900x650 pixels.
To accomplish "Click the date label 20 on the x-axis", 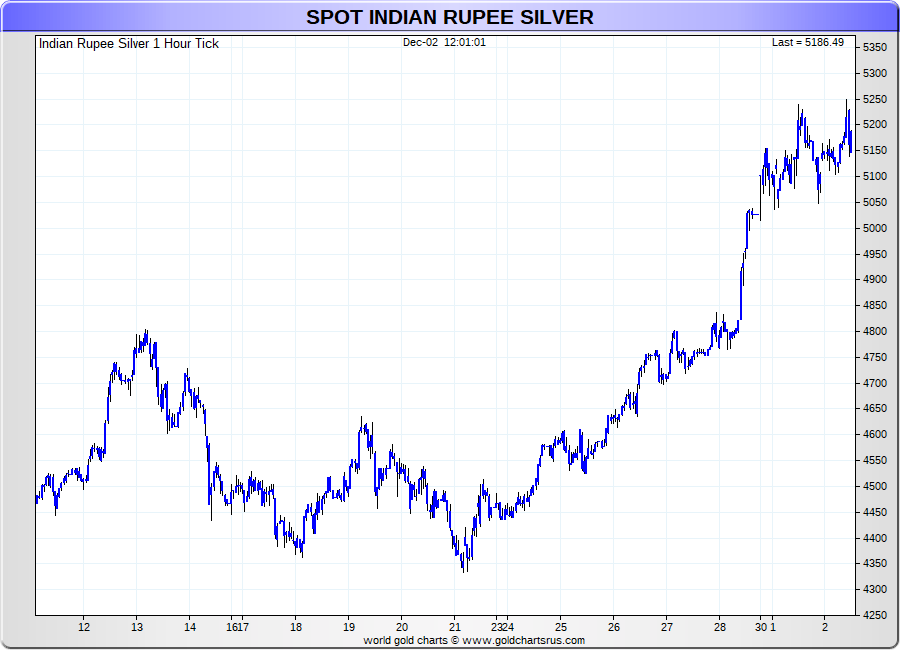I will click(x=402, y=627).
